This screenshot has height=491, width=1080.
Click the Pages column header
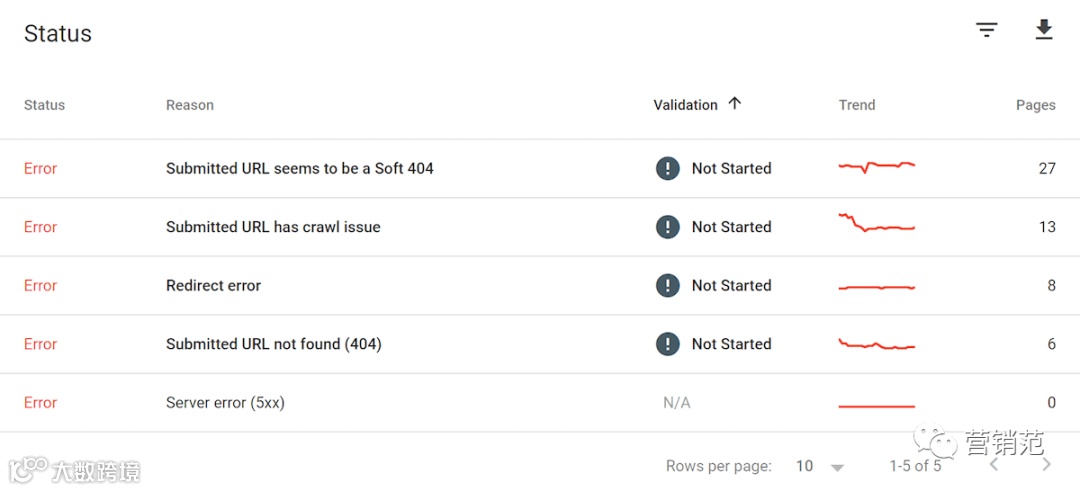[1035, 105]
